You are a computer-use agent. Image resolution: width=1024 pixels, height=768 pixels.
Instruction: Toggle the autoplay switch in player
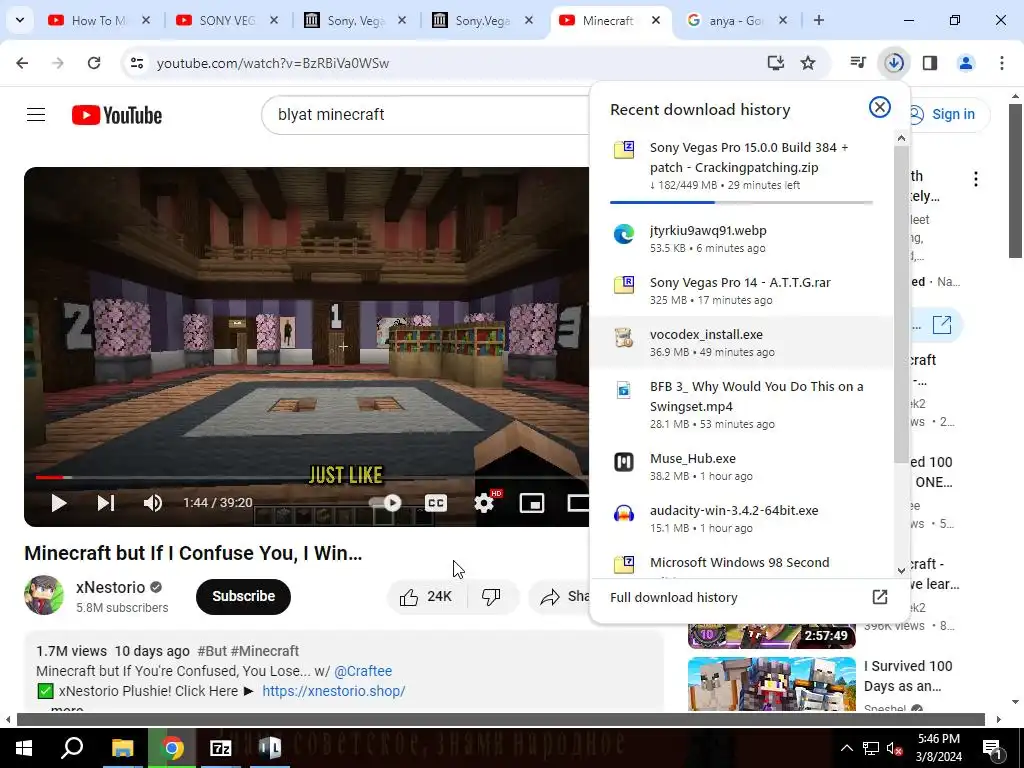(x=386, y=503)
